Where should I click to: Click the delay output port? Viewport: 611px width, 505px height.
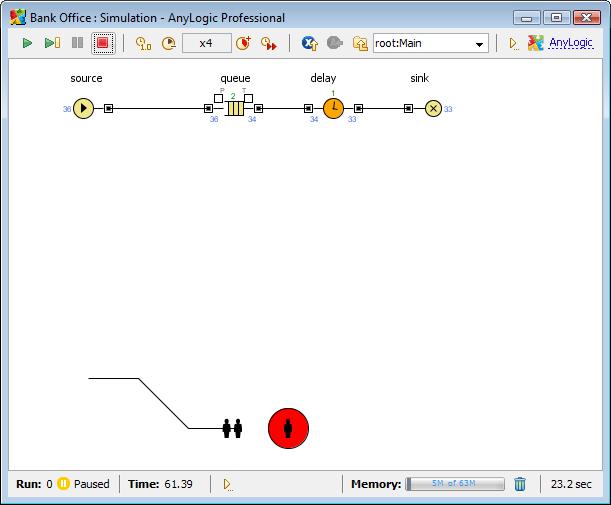point(358,108)
